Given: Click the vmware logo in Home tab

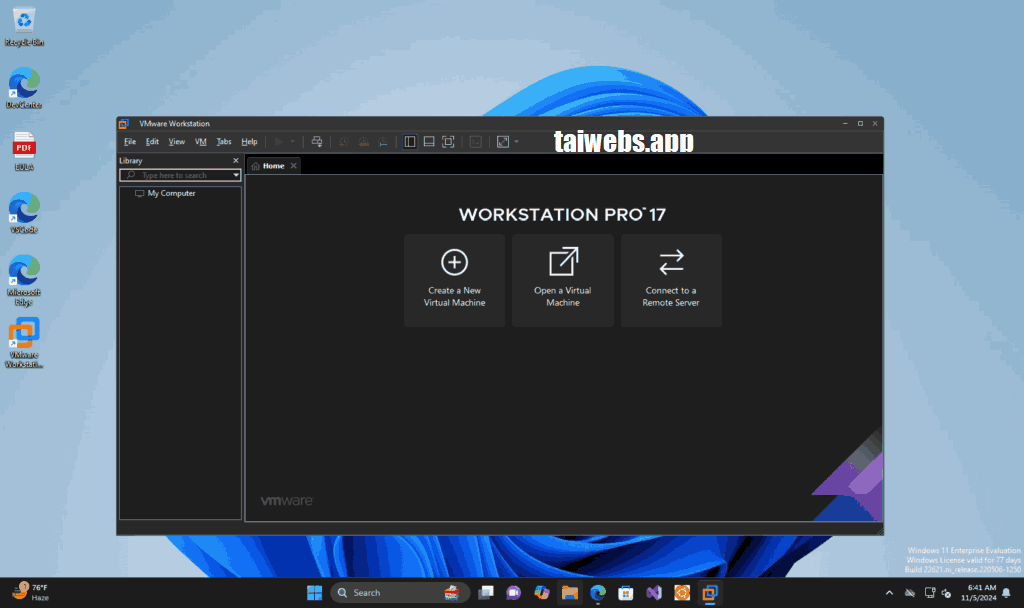Looking at the screenshot, I should (x=287, y=501).
